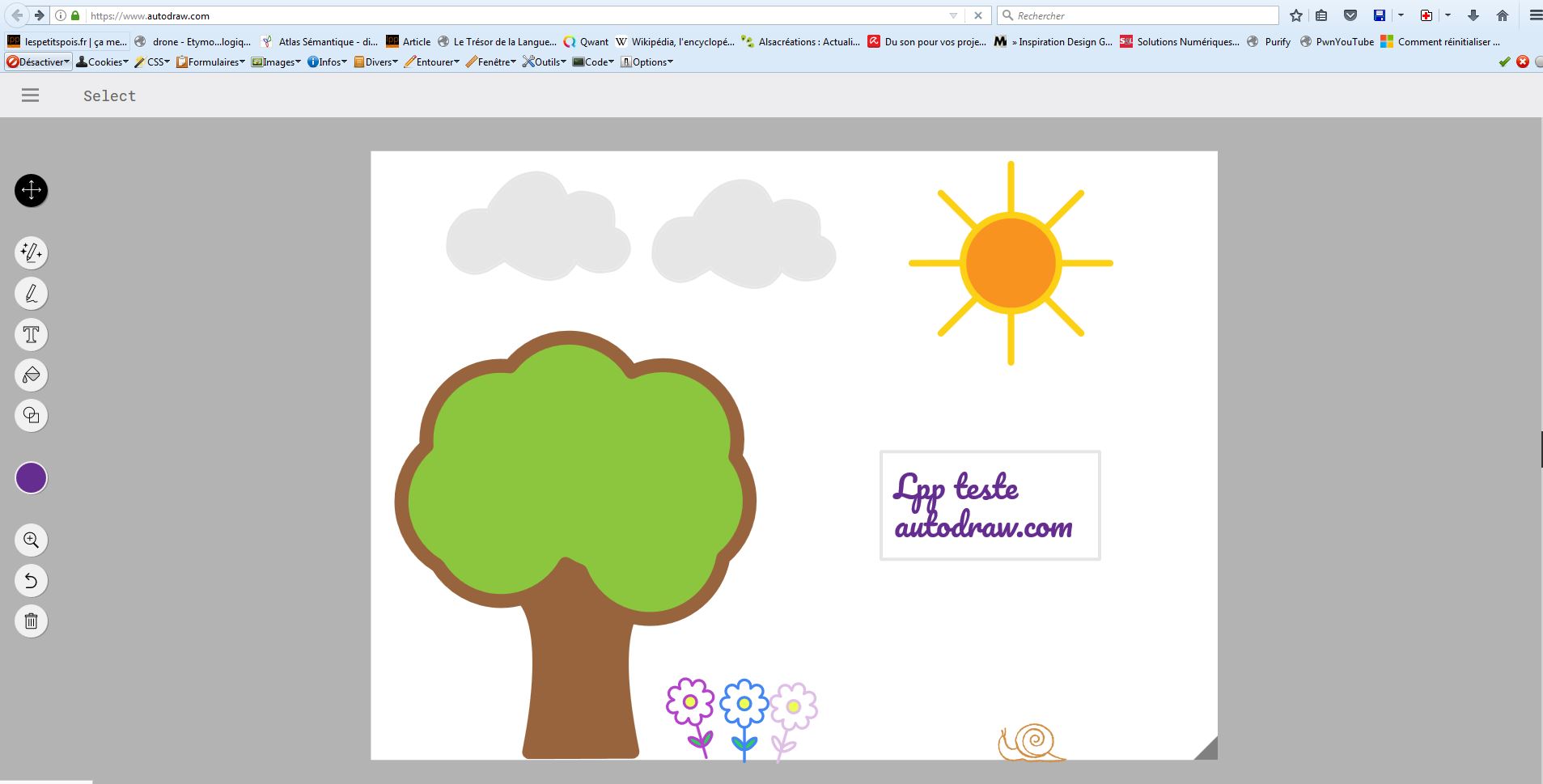Open the drone Etymologie bookmark
Image resolution: width=1543 pixels, height=784 pixels.
(193, 41)
